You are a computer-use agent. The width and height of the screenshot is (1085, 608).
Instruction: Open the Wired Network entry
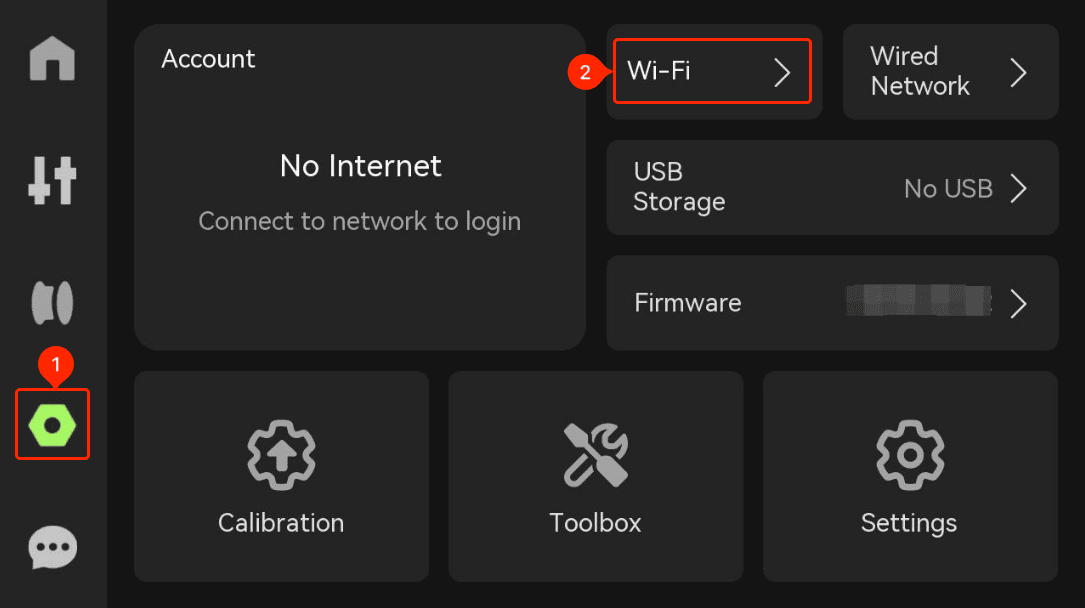(951, 72)
